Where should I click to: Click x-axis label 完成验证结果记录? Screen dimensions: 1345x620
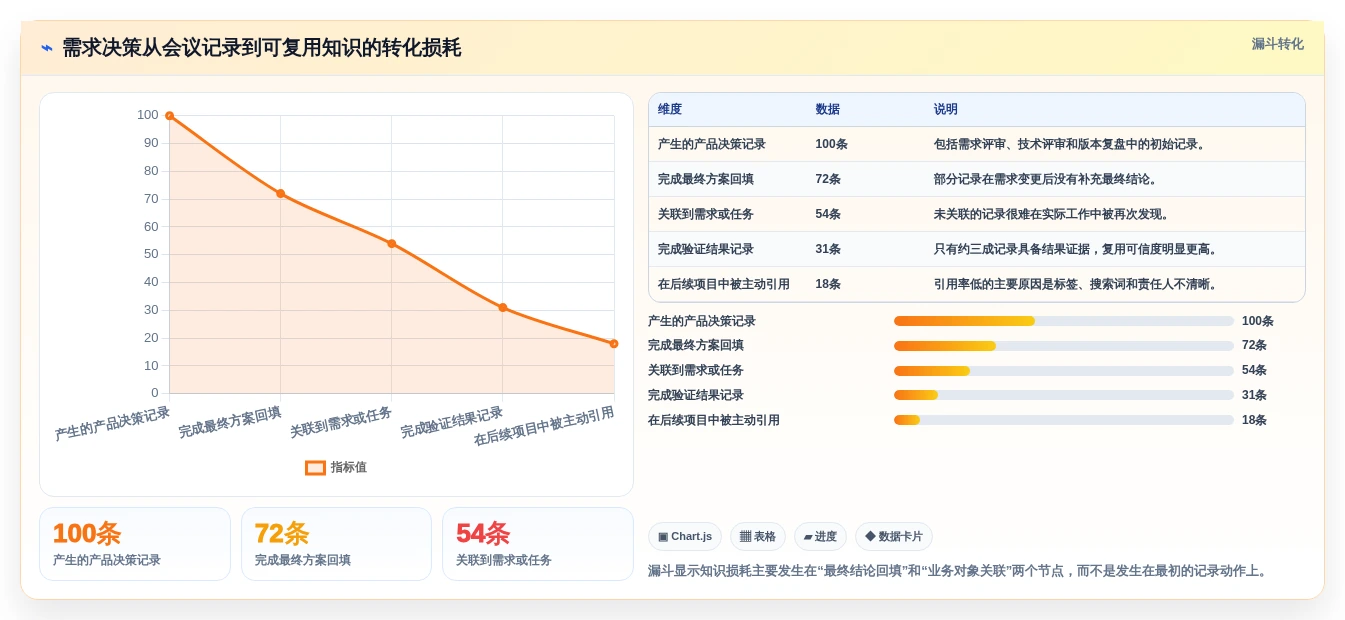click(452, 422)
